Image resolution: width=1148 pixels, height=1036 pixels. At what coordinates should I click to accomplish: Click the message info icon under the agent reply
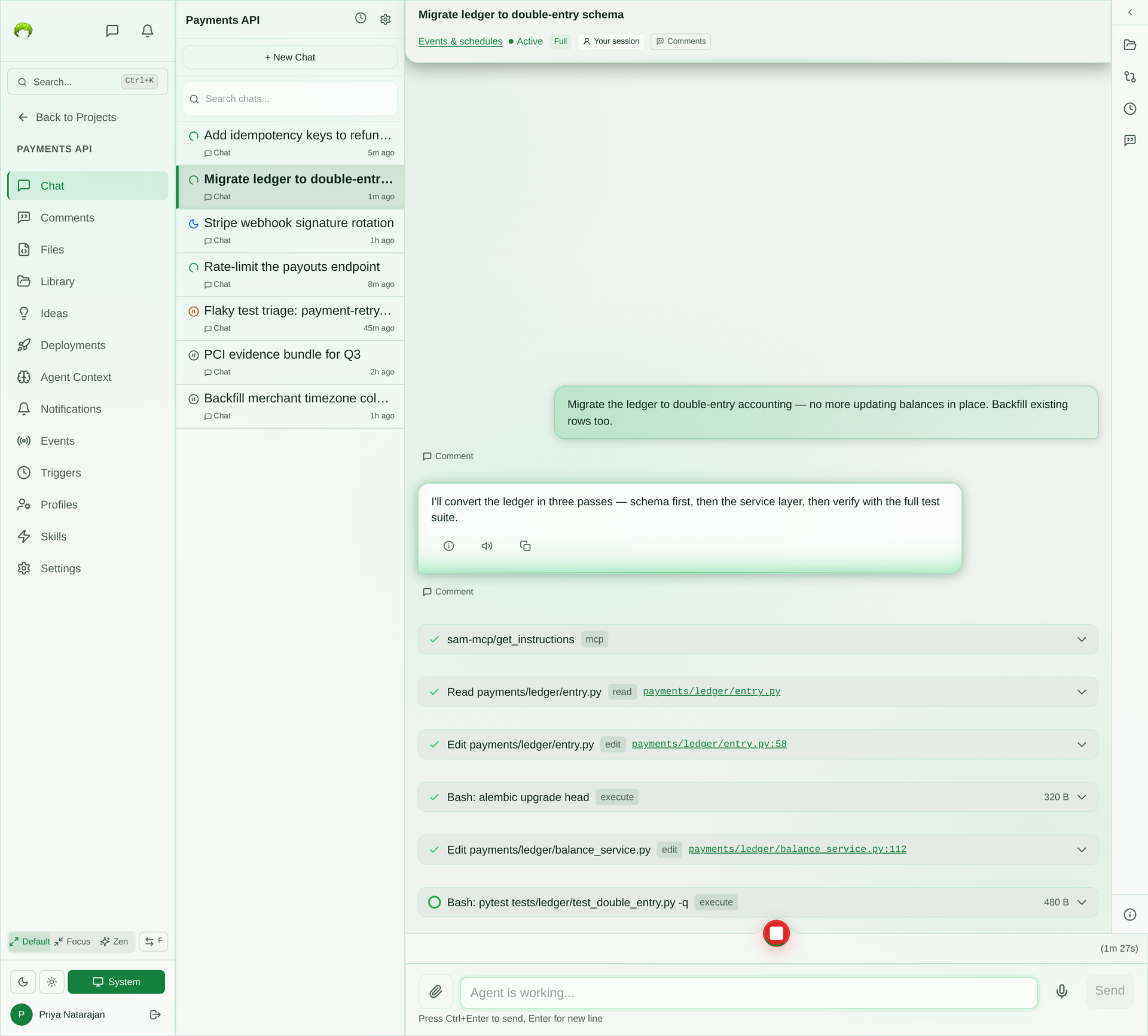[449, 546]
